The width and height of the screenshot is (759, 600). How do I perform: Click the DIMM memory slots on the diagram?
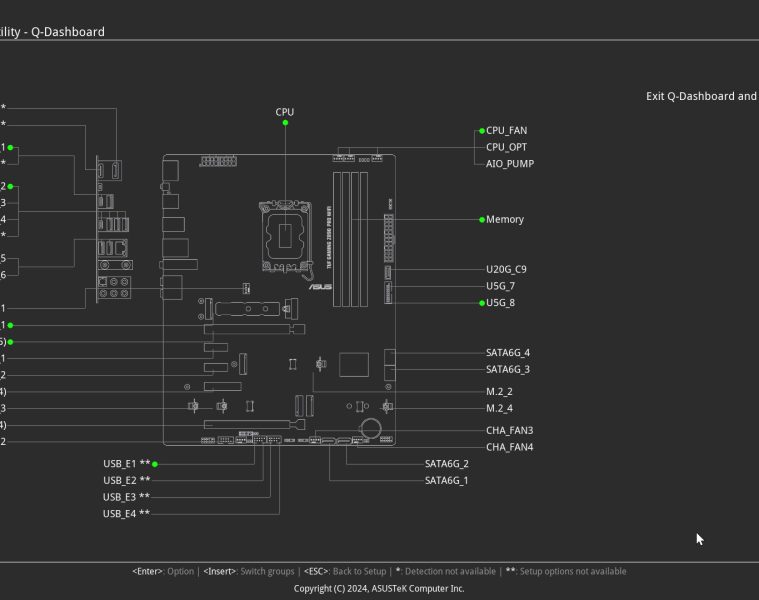point(350,239)
